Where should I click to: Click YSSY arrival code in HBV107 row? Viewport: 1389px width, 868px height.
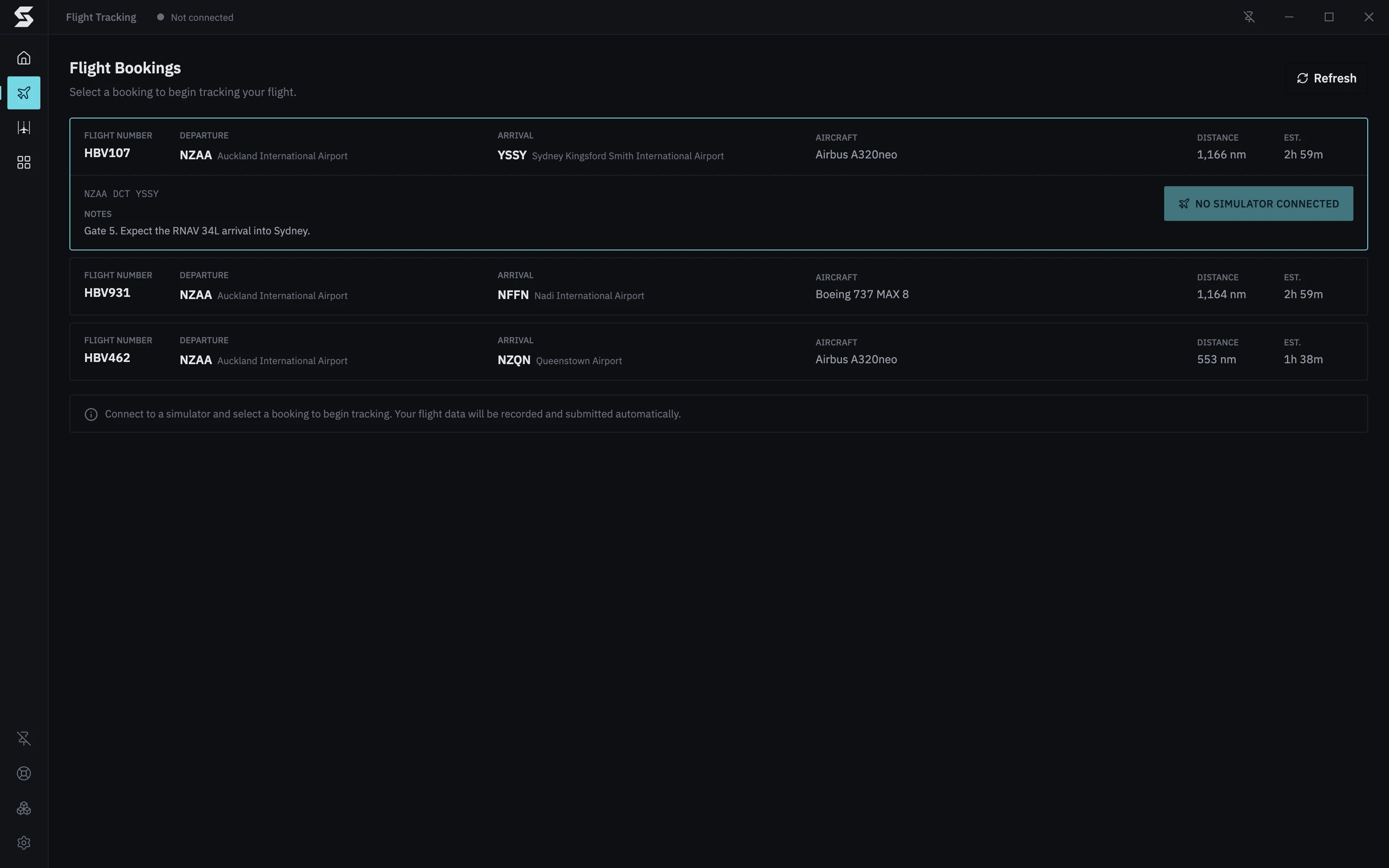pyautogui.click(x=512, y=155)
